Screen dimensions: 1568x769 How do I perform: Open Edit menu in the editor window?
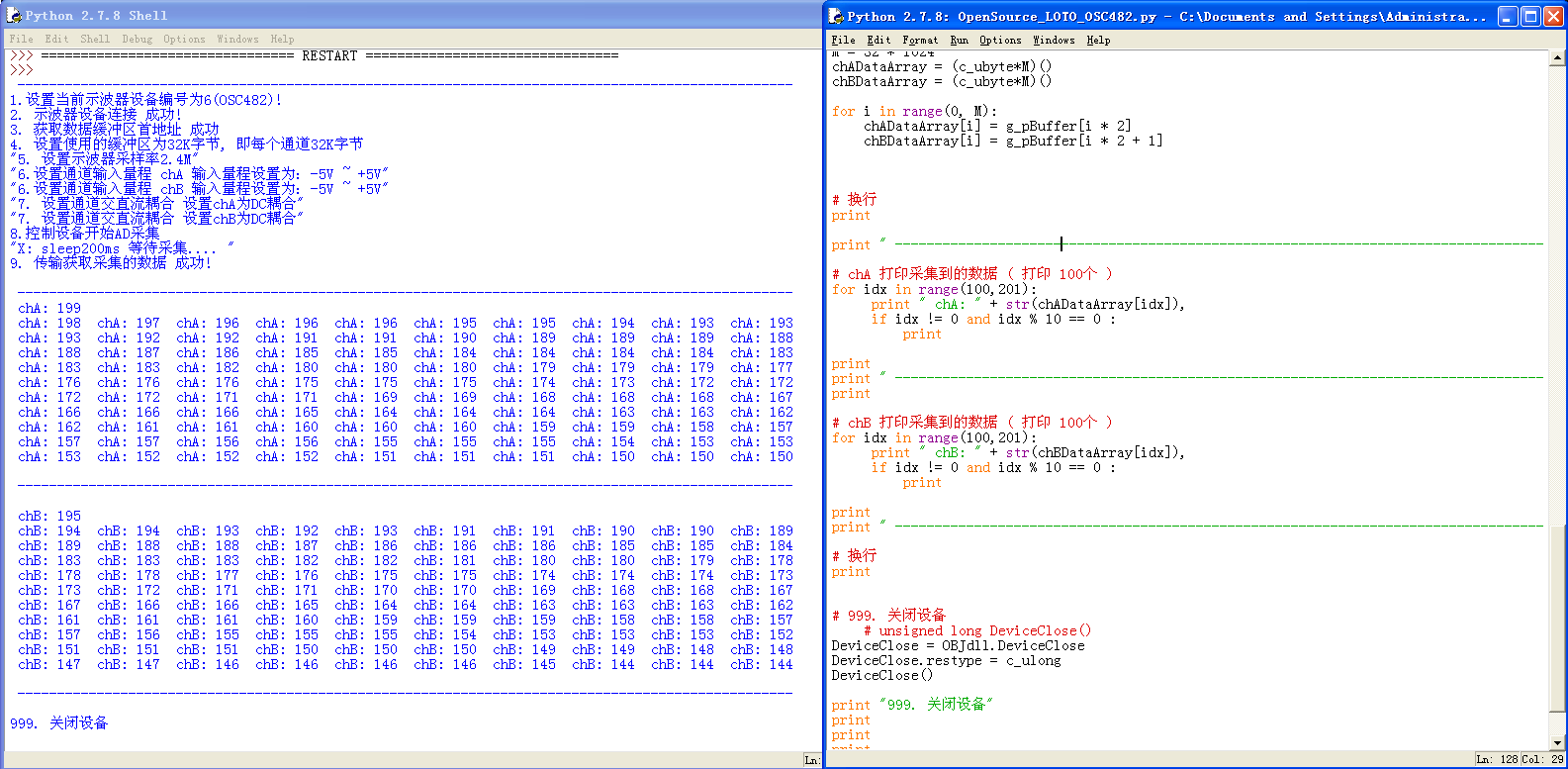click(878, 41)
